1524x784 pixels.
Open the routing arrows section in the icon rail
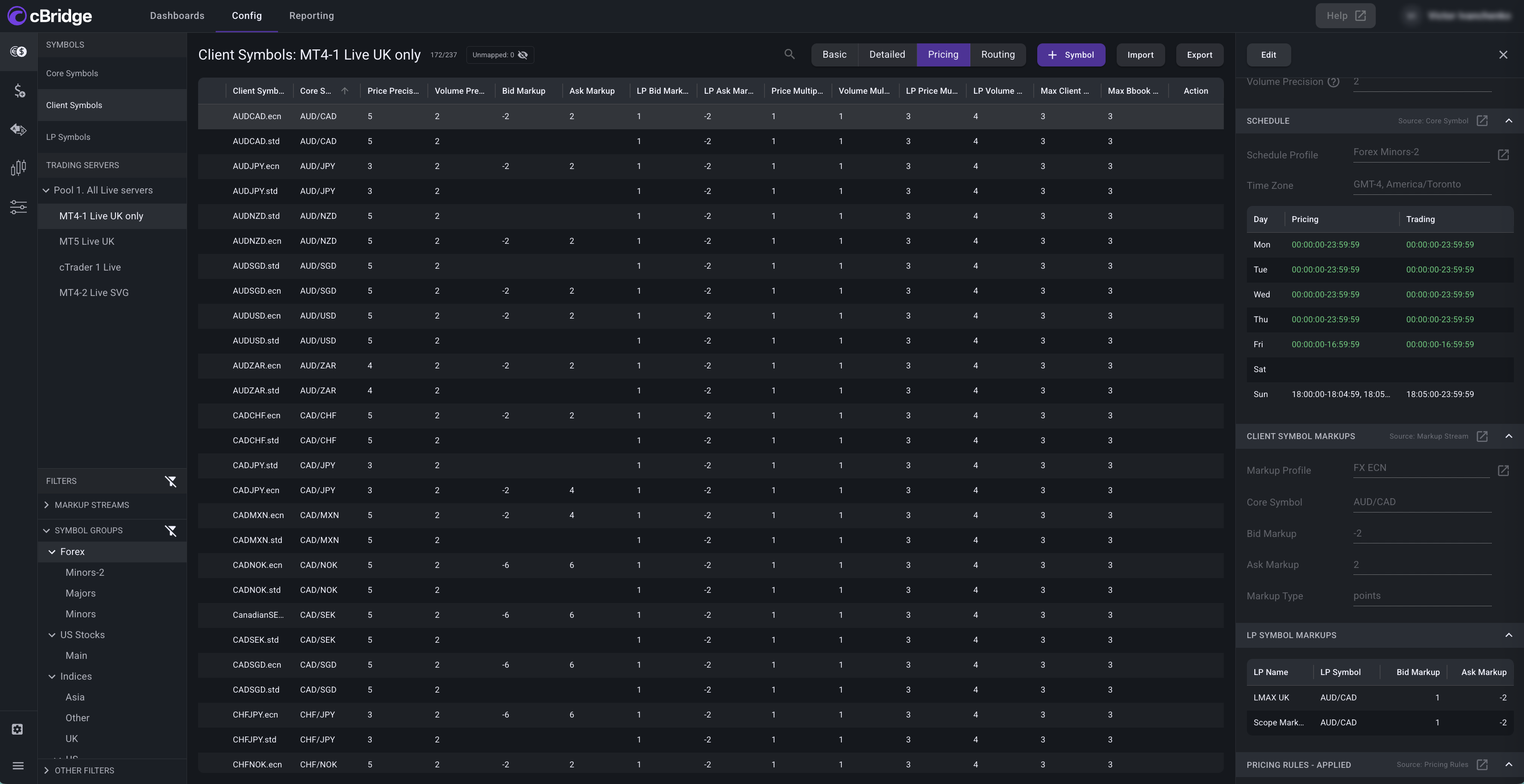pos(18,130)
